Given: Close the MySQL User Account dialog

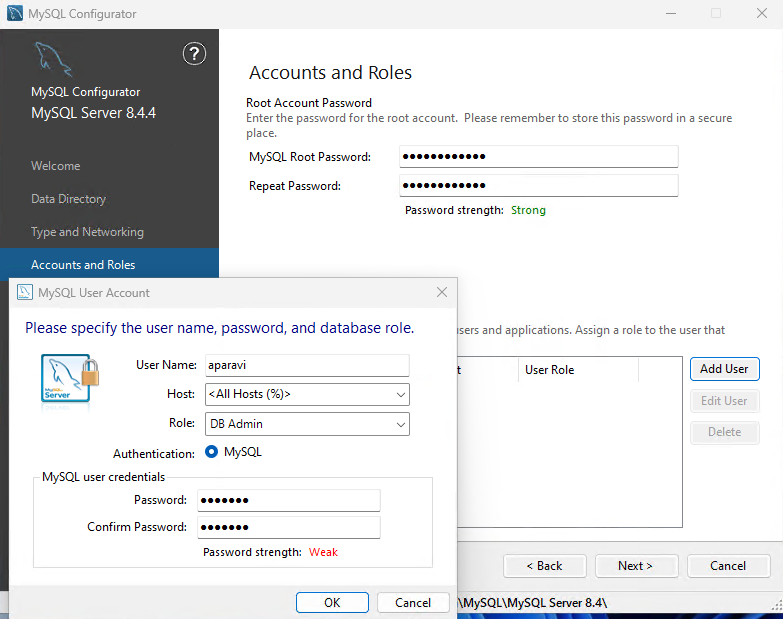Looking at the screenshot, I should click(442, 293).
